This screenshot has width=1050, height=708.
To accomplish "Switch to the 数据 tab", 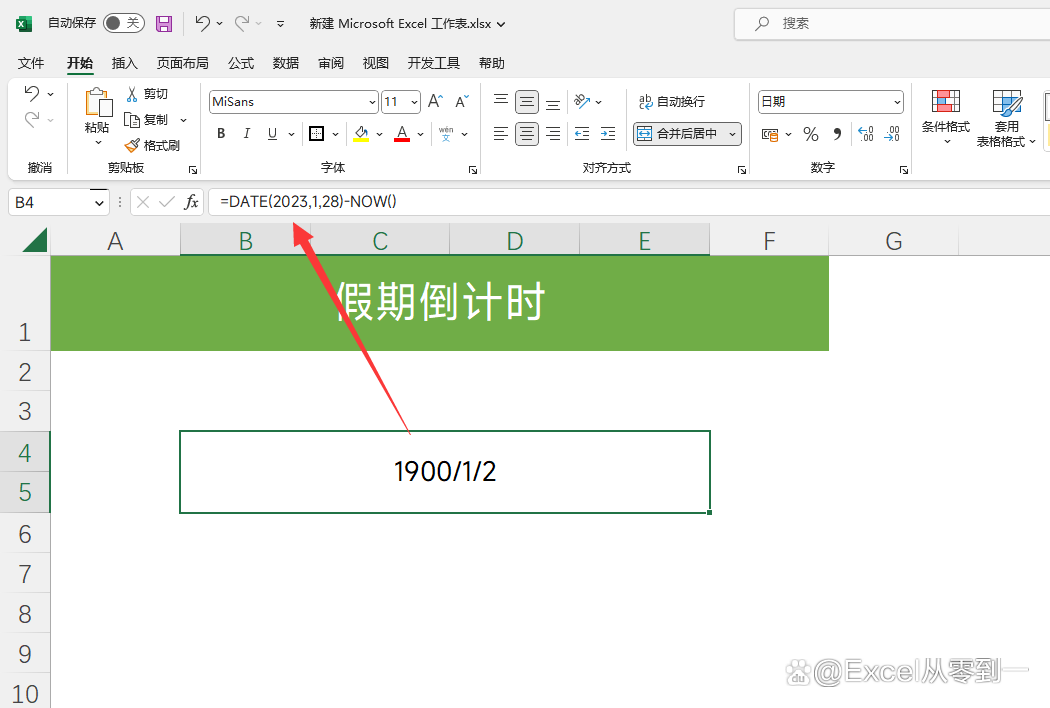I will 286,63.
